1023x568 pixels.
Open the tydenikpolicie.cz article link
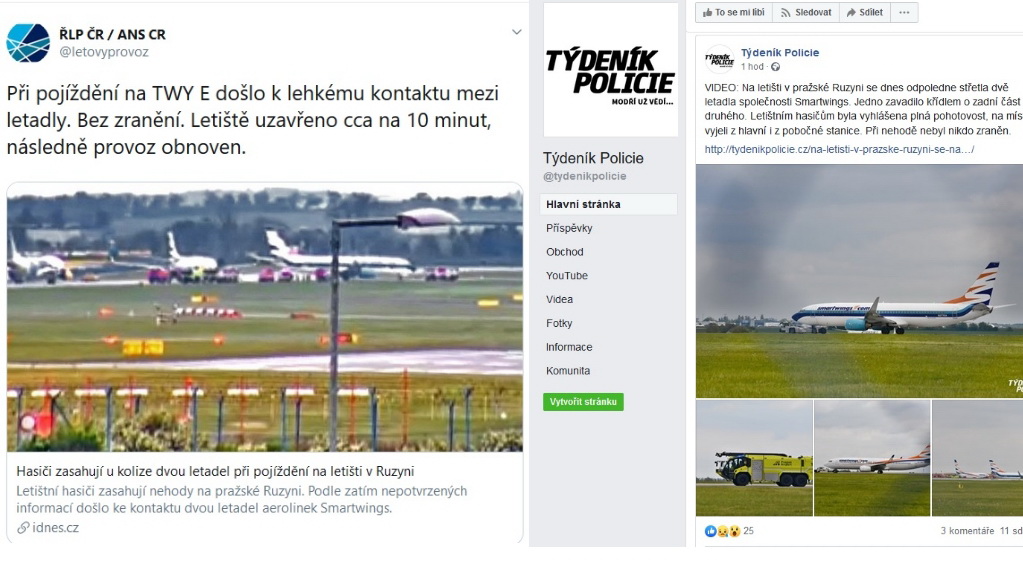pos(839,149)
